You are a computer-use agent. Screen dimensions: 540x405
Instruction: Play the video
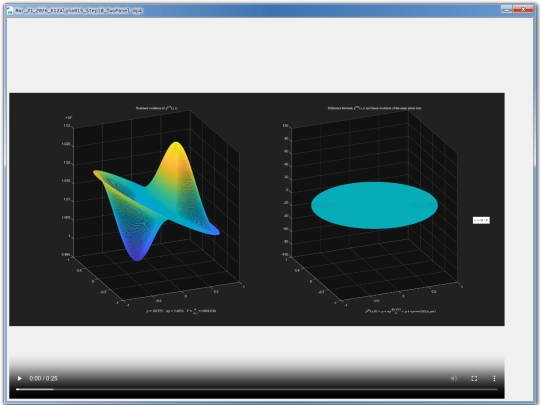(x=20, y=378)
